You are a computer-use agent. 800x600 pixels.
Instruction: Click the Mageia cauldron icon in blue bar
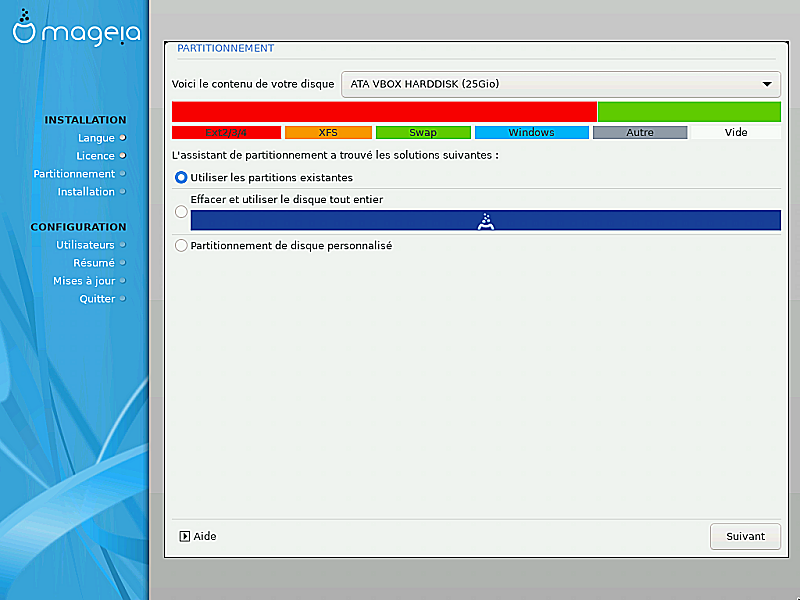tap(485, 221)
